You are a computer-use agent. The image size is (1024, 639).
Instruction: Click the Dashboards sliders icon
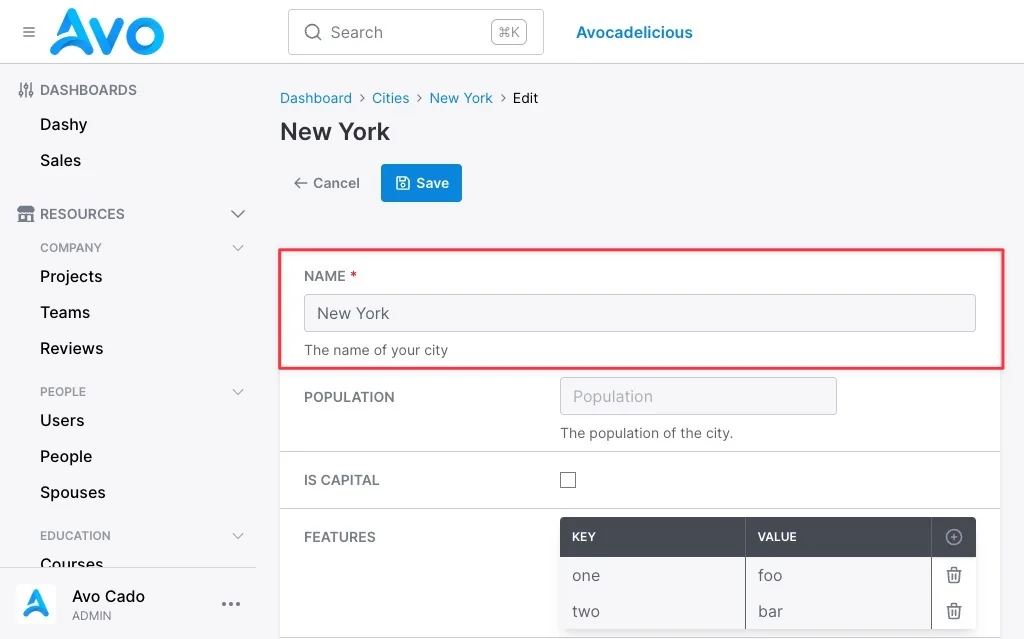pos(25,90)
